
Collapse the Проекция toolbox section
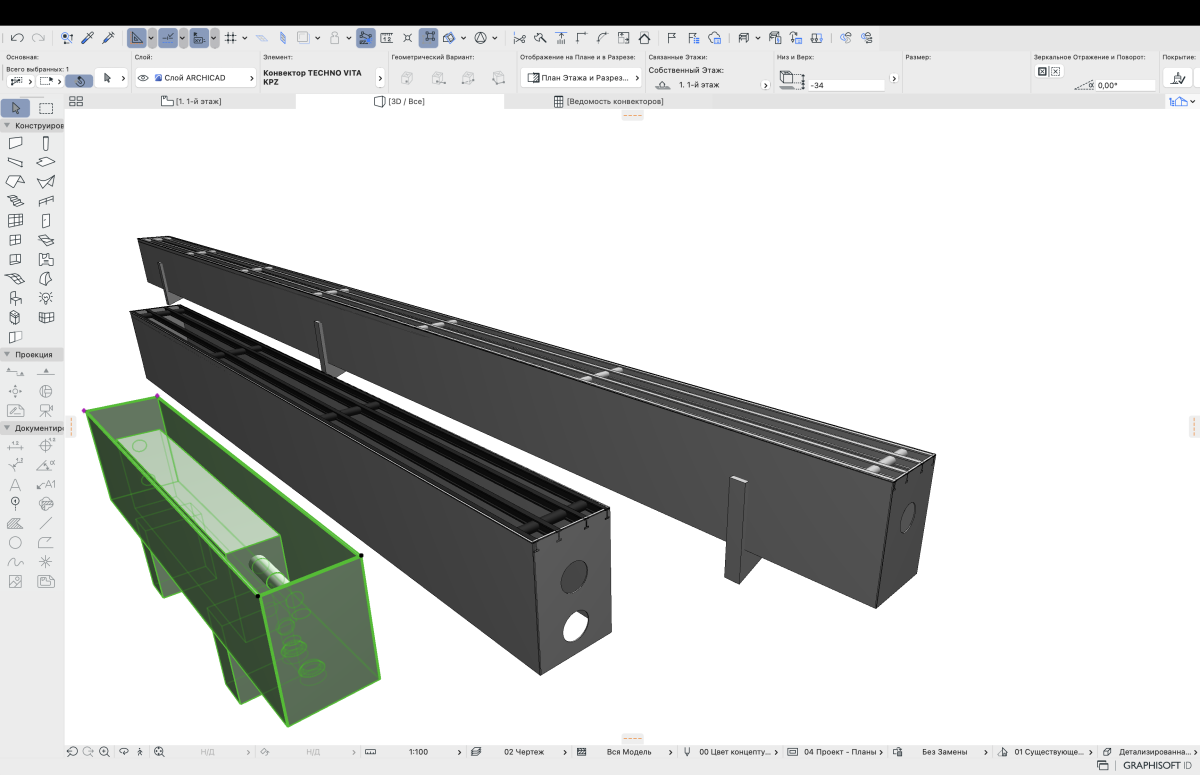tap(7, 354)
